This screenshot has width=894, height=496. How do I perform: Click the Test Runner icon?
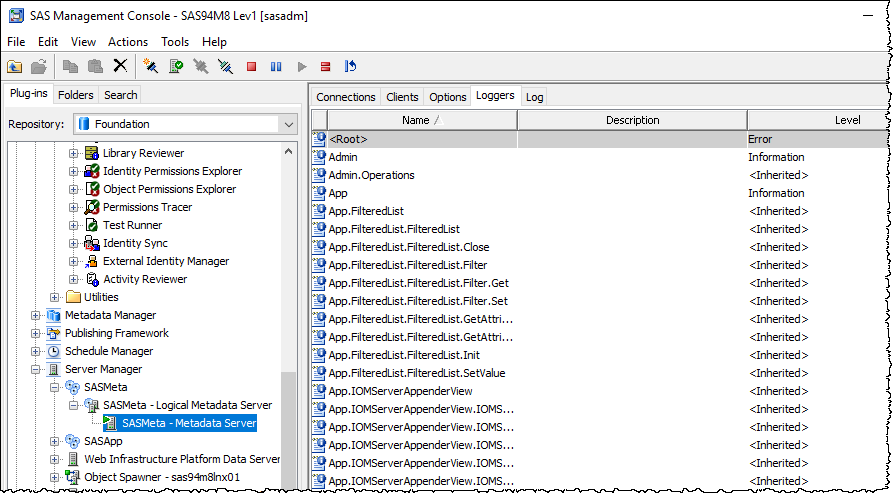pyautogui.click(x=92, y=225)
